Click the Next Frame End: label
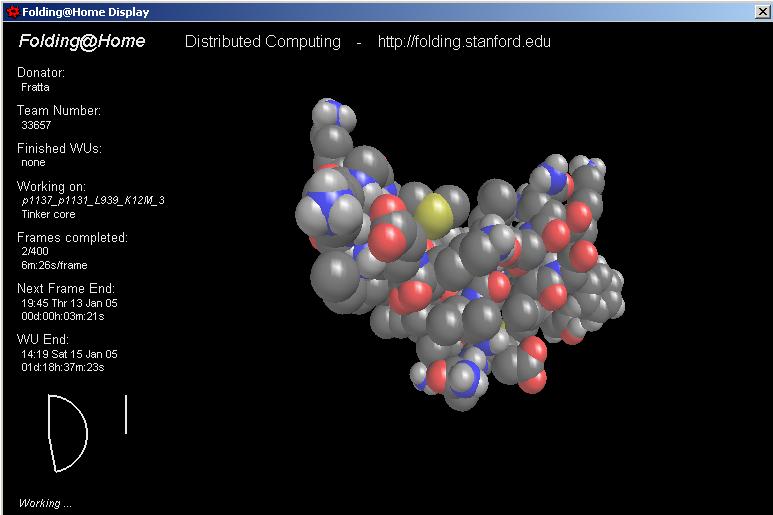The height and width of the screenshot is (515, 773). (66, 288)
